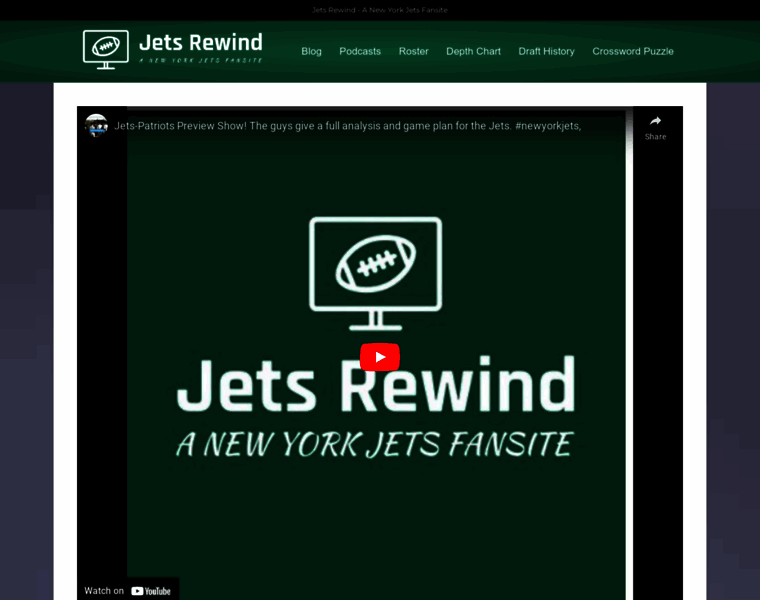Click Watch on YouTube button

tap(128, 590)
